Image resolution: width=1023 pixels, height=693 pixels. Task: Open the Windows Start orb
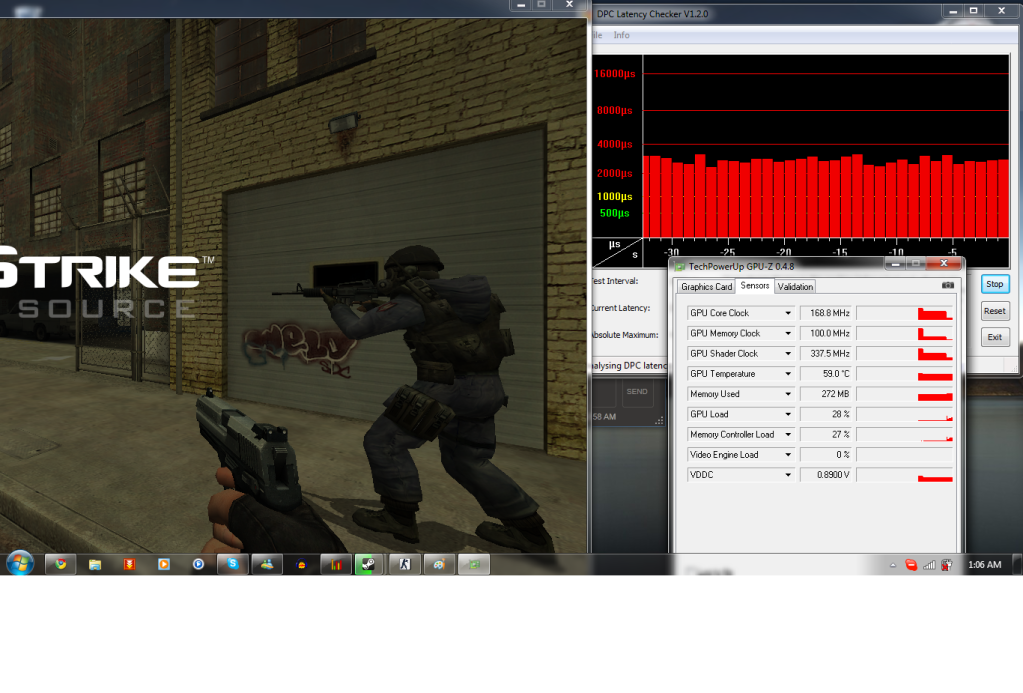(20, 564)
